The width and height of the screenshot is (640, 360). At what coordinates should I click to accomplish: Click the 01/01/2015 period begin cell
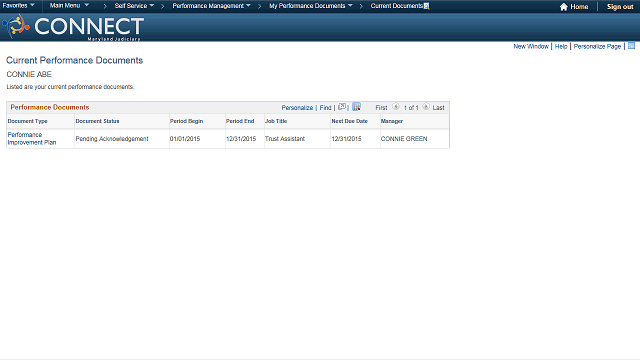(x=185, y=139)
